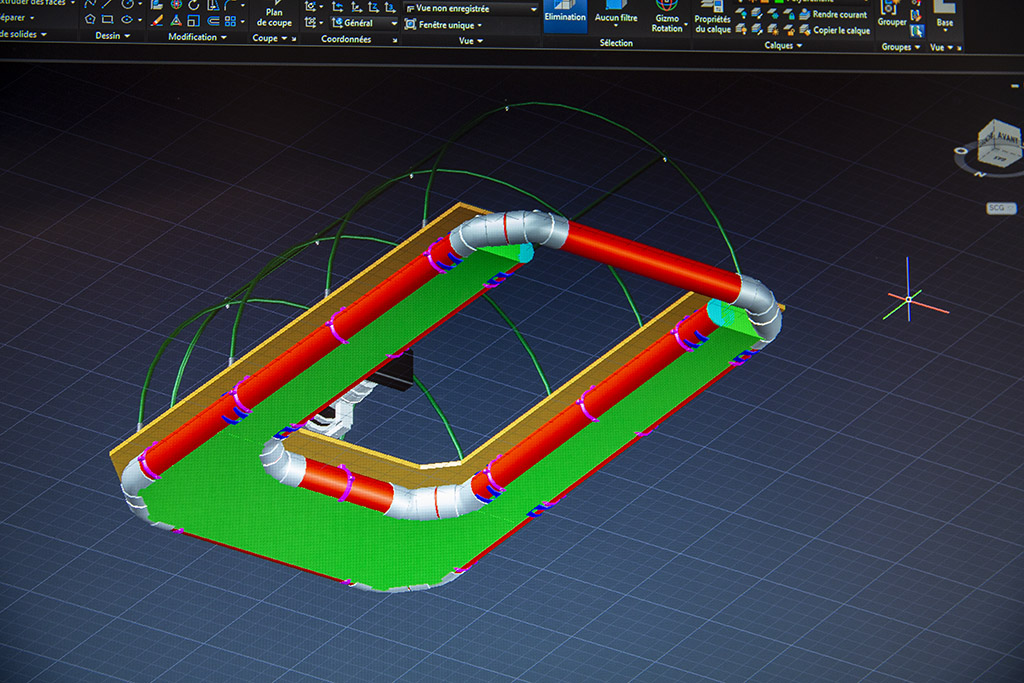Open the array tool variants dropdown arrow
Screen dimensions: 1024x683
(243, 23)
